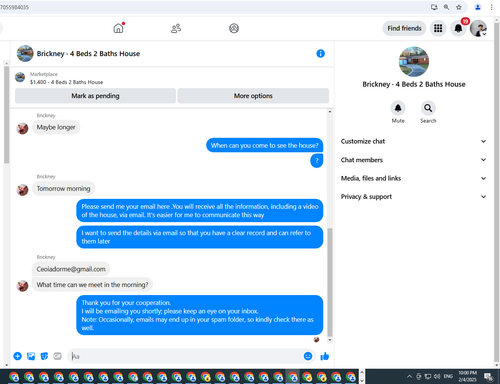500x384 pixels.
Task: Click the chat messages scrollbar
Action: pyautogui.click(x=330, y=282)
